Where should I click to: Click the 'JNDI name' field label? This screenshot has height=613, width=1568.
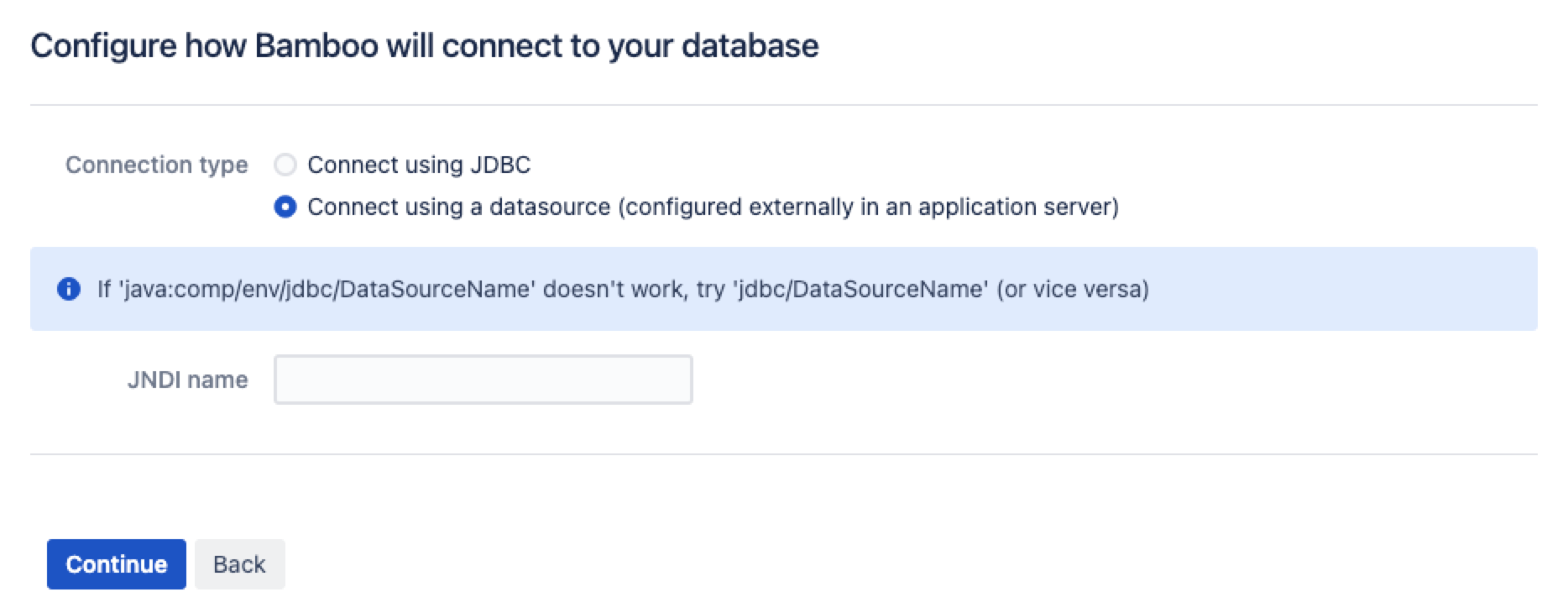click(187, 380)
